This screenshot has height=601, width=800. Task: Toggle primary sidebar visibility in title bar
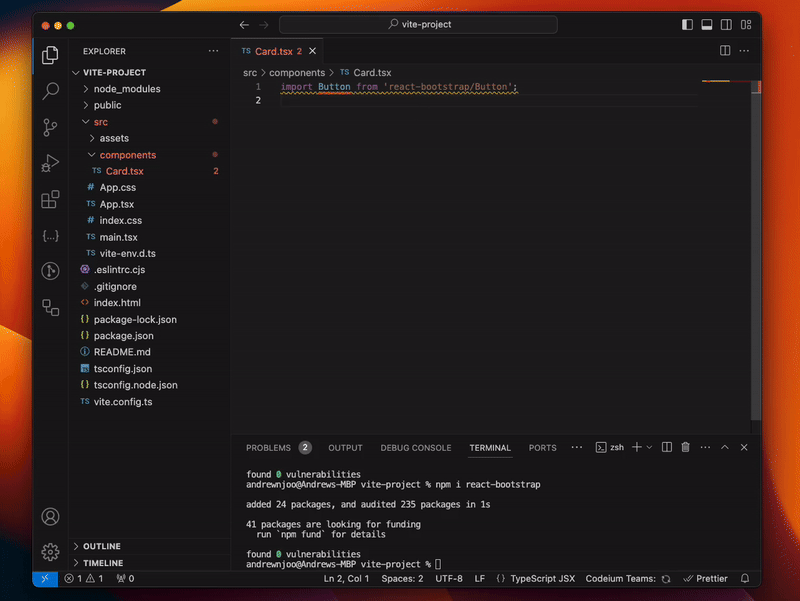click(687, 25)
